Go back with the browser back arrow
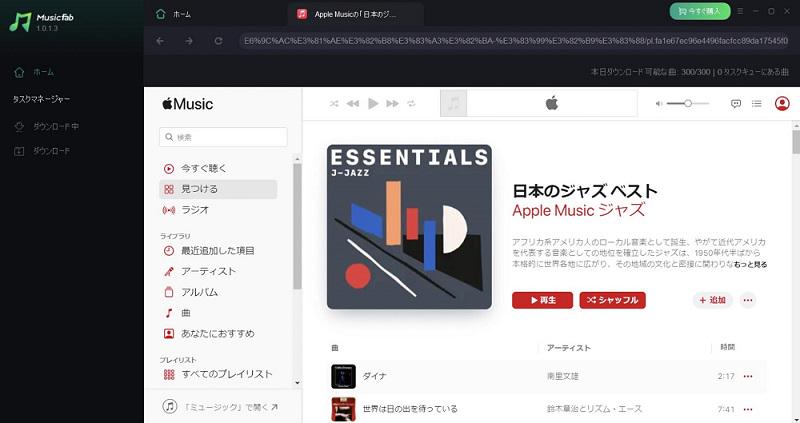 pos(160,41)
